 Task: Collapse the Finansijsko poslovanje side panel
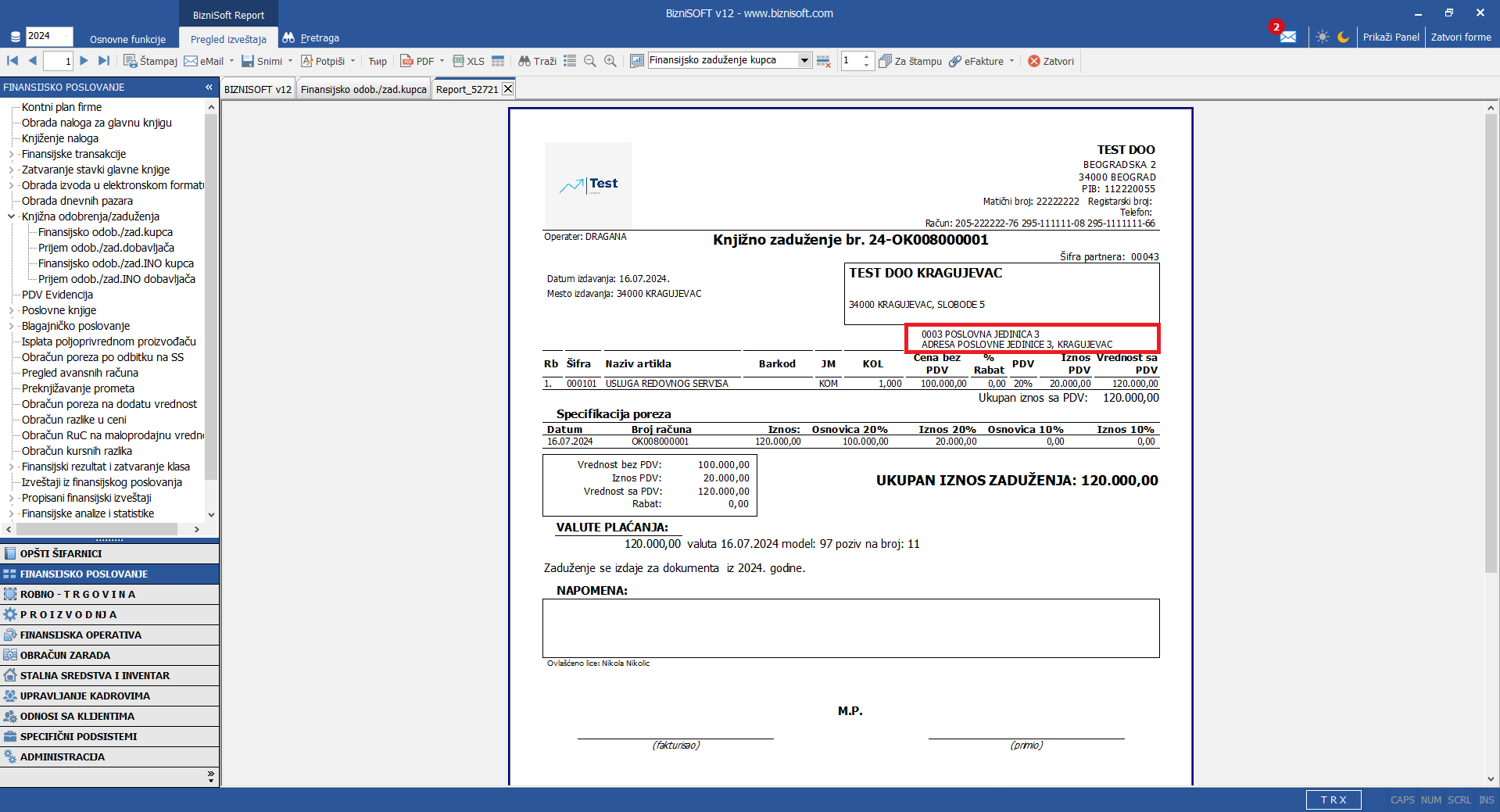click(x=209, y=87)
